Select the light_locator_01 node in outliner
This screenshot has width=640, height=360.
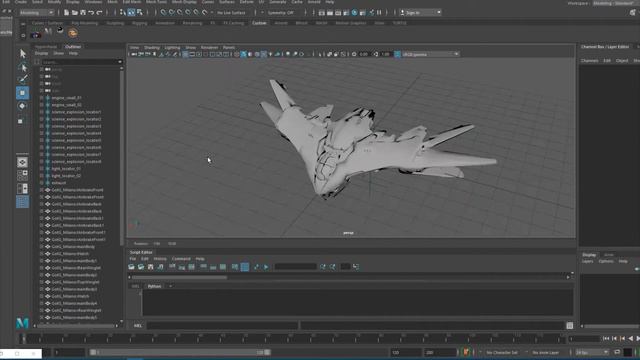click(x=66, y=169)
